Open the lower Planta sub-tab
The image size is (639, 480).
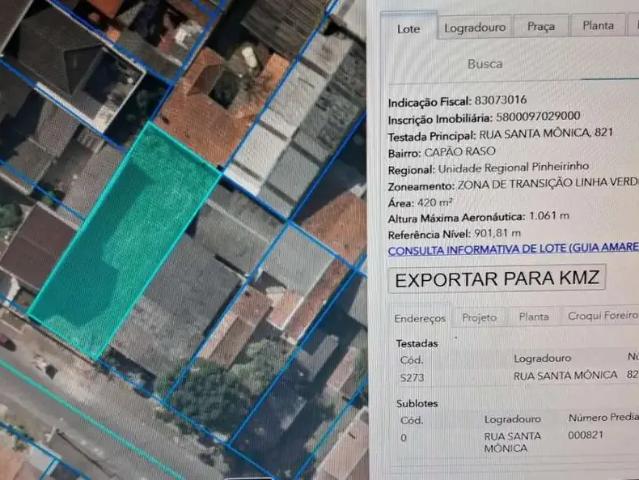pyautogui.click(x=533, y=317)
